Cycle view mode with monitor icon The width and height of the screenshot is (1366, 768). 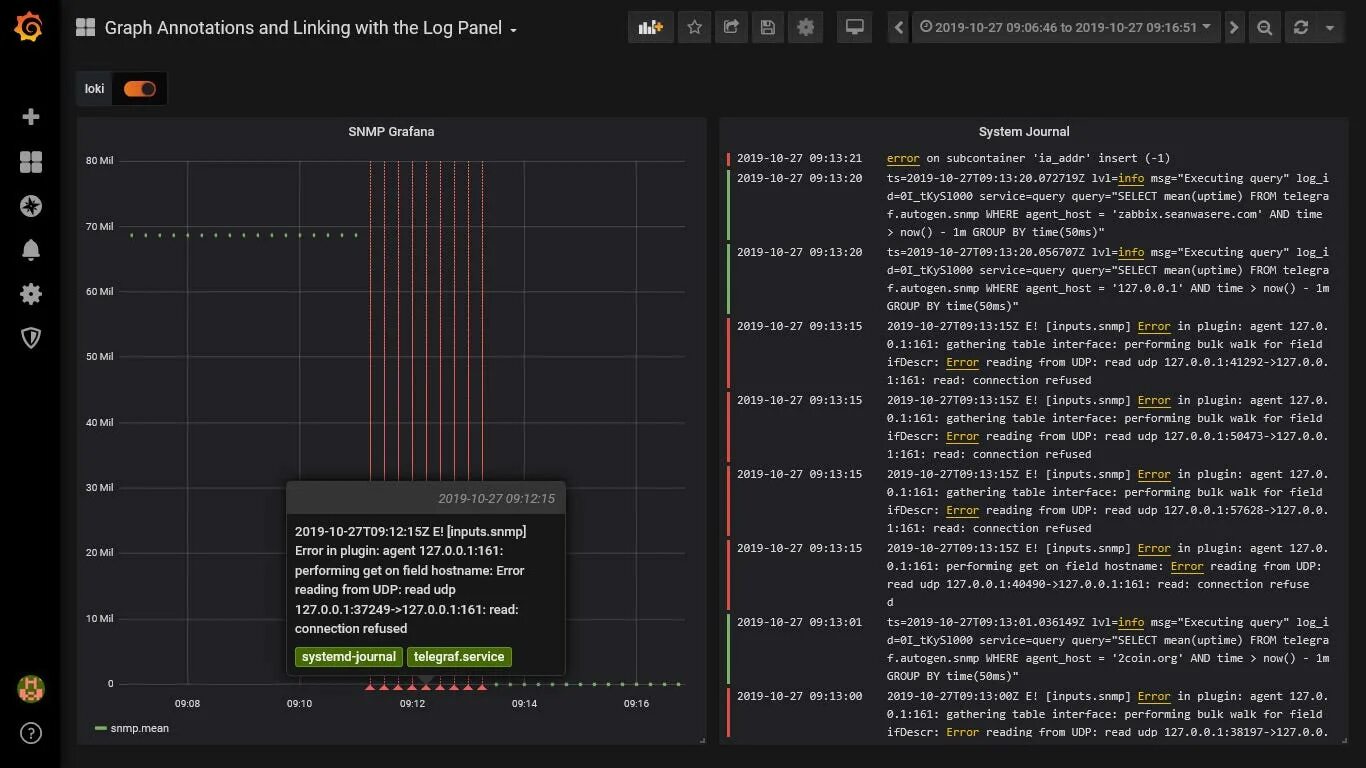855,28
